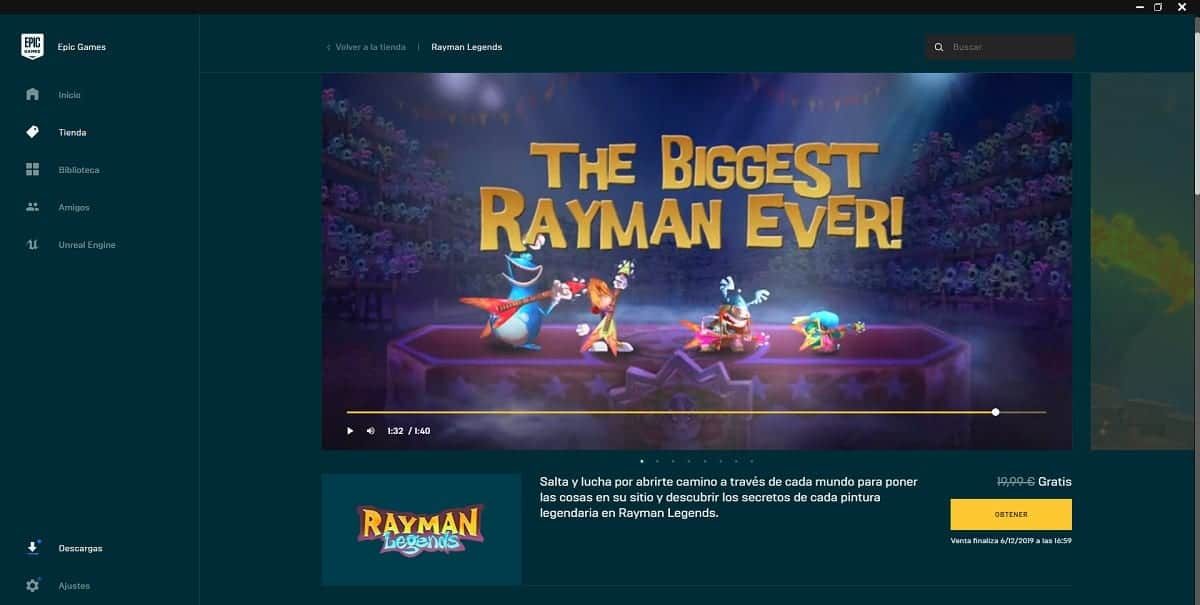1200x605 pixels.
Task: Click the OBTENER button
Action: coord(1011,514)
